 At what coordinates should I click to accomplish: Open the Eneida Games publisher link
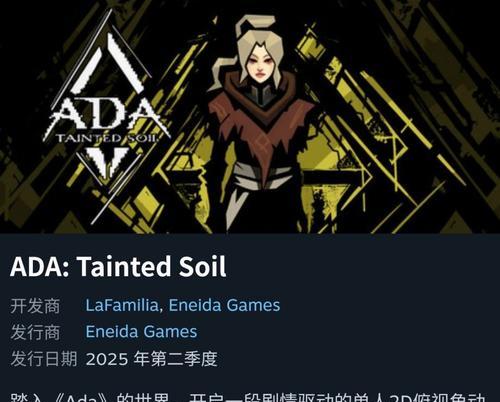pyautogui.click(x=141, y=332)
